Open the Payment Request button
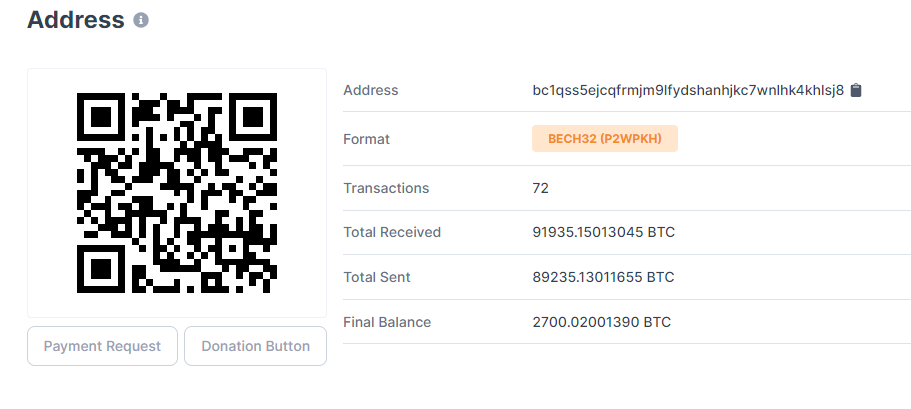911x409 pixels. coord(102,346)
